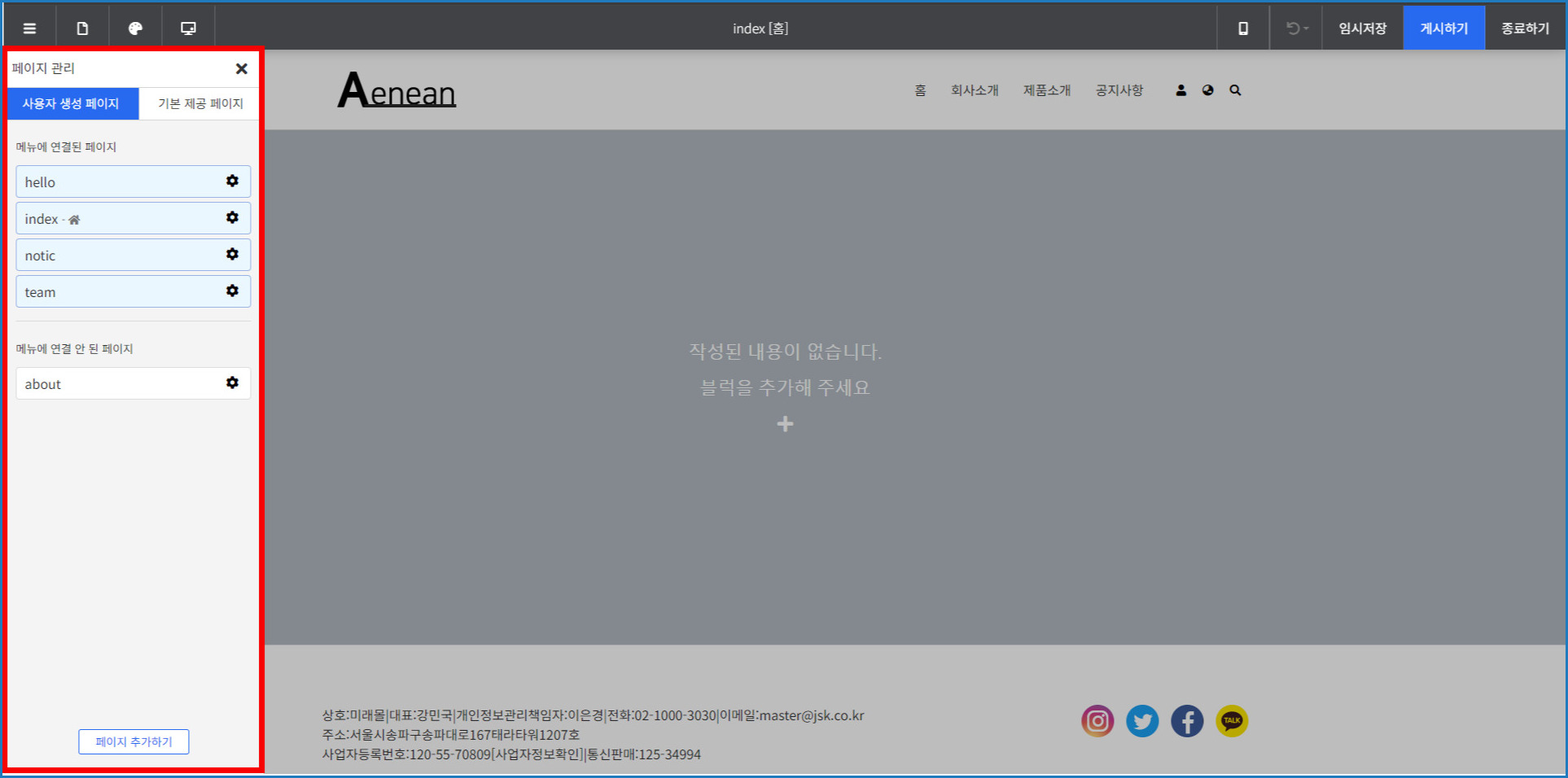Select the team page in list
Image resolution: width=1568 pixels, height=778 pixels.
tap(114, 292)
